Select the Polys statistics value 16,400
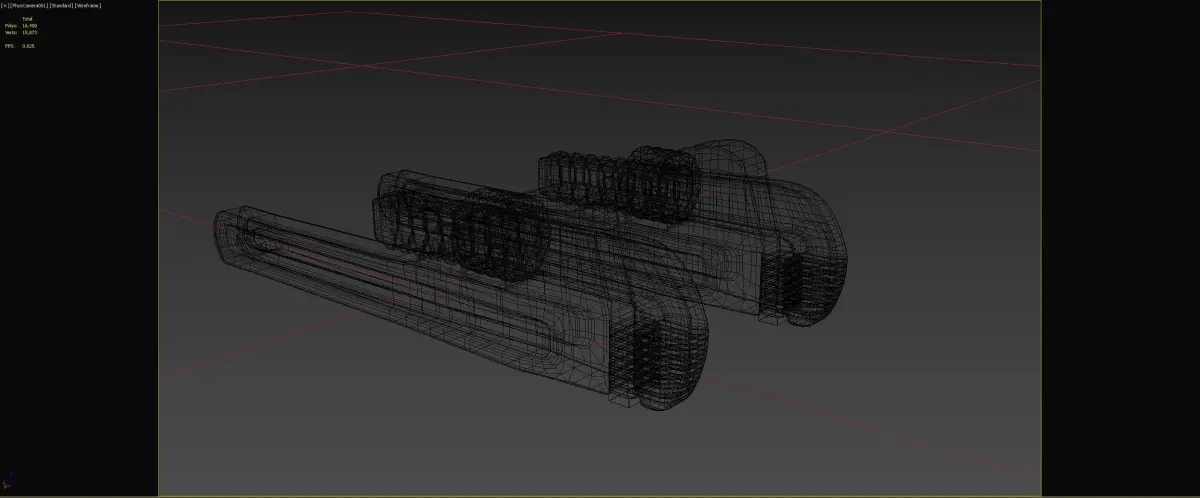 click(x=29, y=25)
